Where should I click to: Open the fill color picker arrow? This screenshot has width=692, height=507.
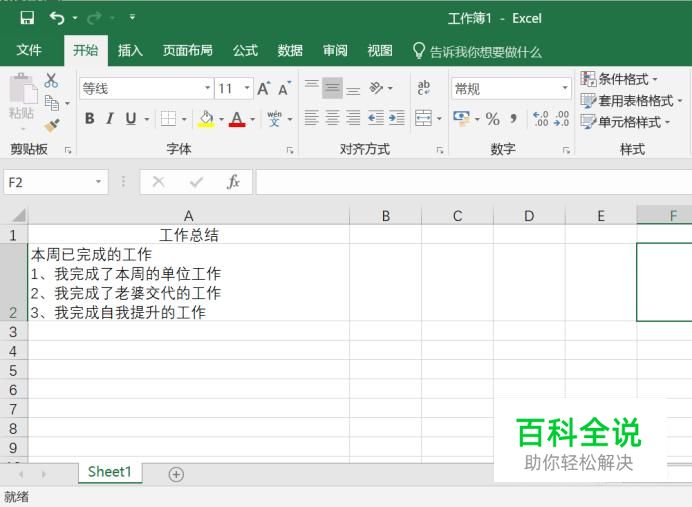(x=222, y=119)
